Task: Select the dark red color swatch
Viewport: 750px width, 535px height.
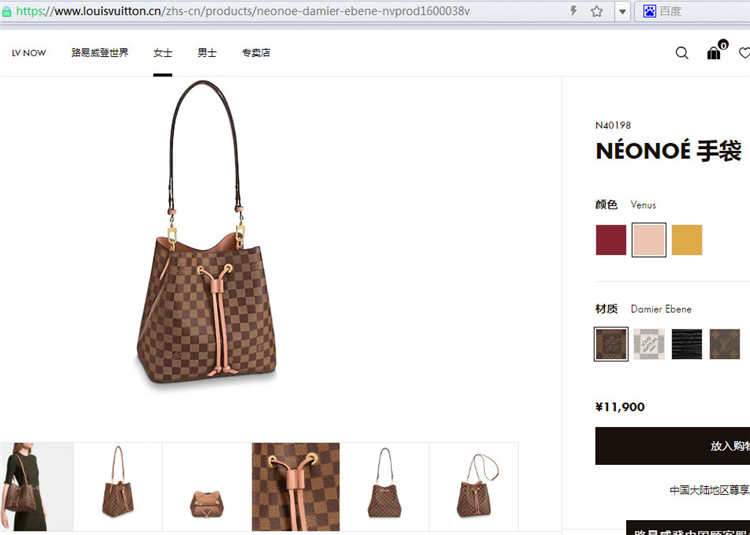Action: tap(611, 240)
